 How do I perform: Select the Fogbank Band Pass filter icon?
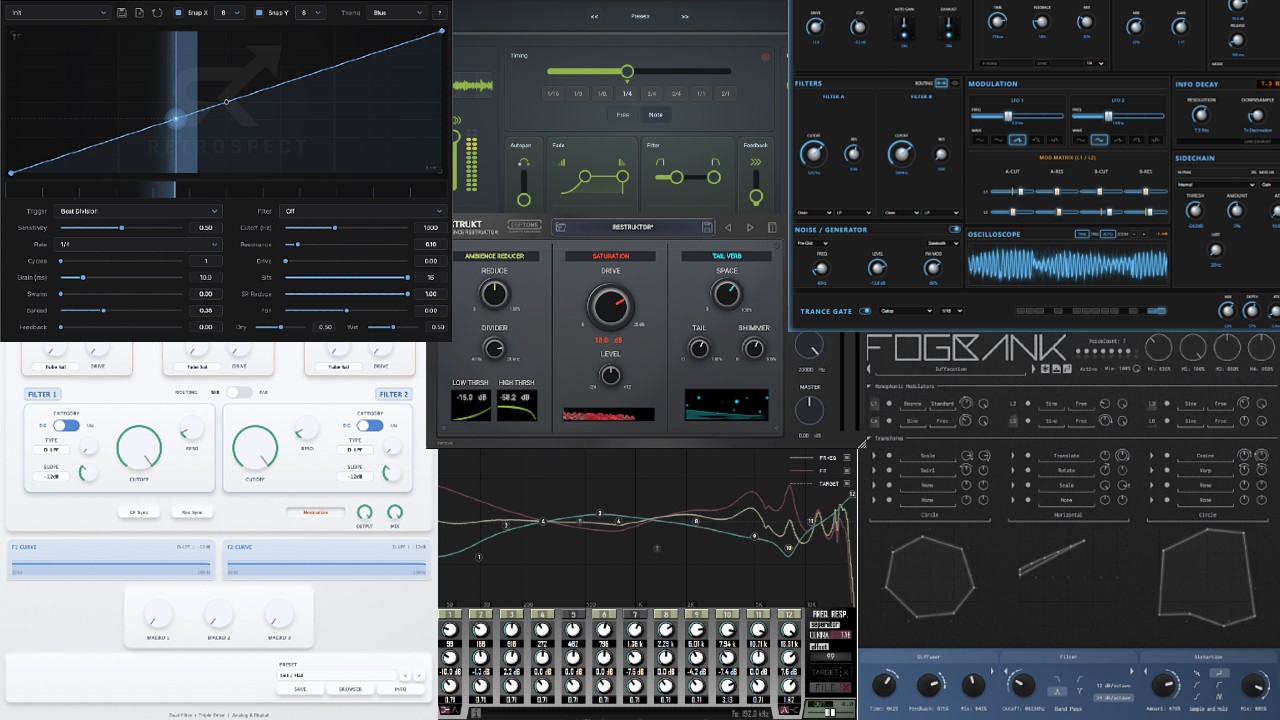[x=1057, y=691]
